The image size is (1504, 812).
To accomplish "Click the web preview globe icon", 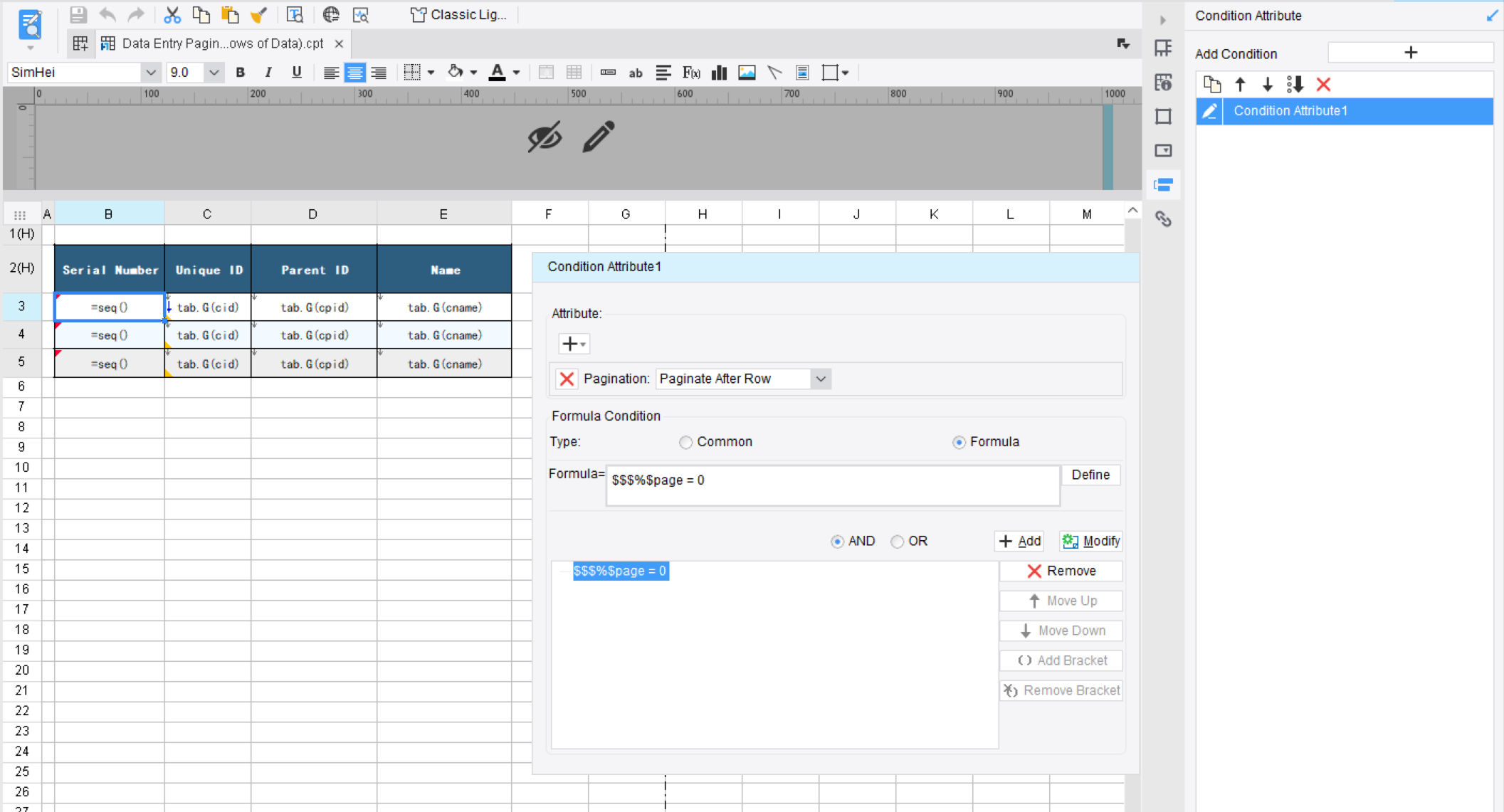I will [x=331, y=15].
